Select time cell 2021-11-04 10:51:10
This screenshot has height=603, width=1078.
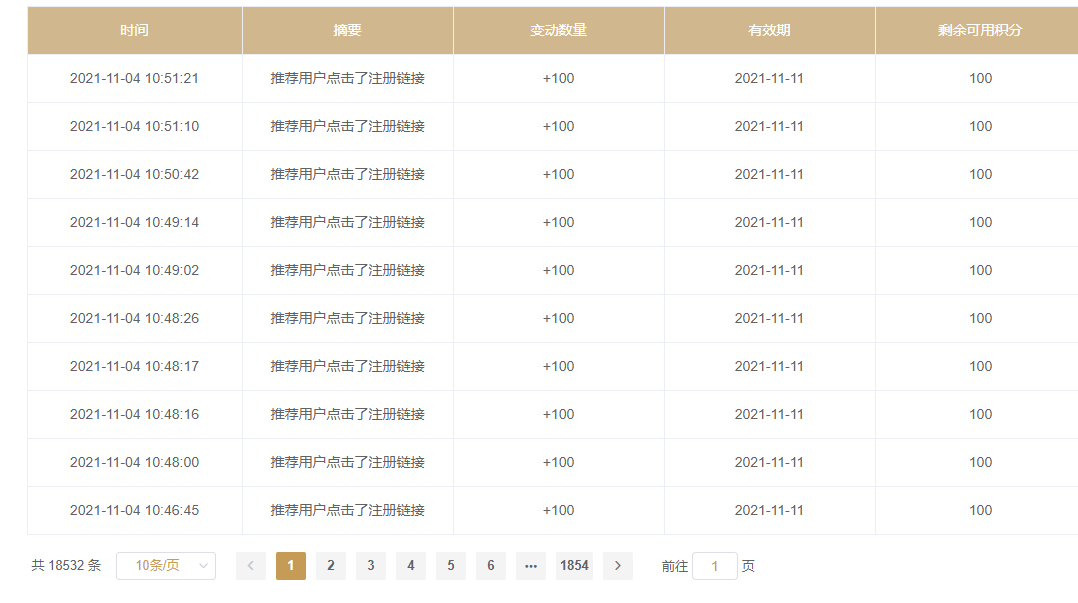134,127
